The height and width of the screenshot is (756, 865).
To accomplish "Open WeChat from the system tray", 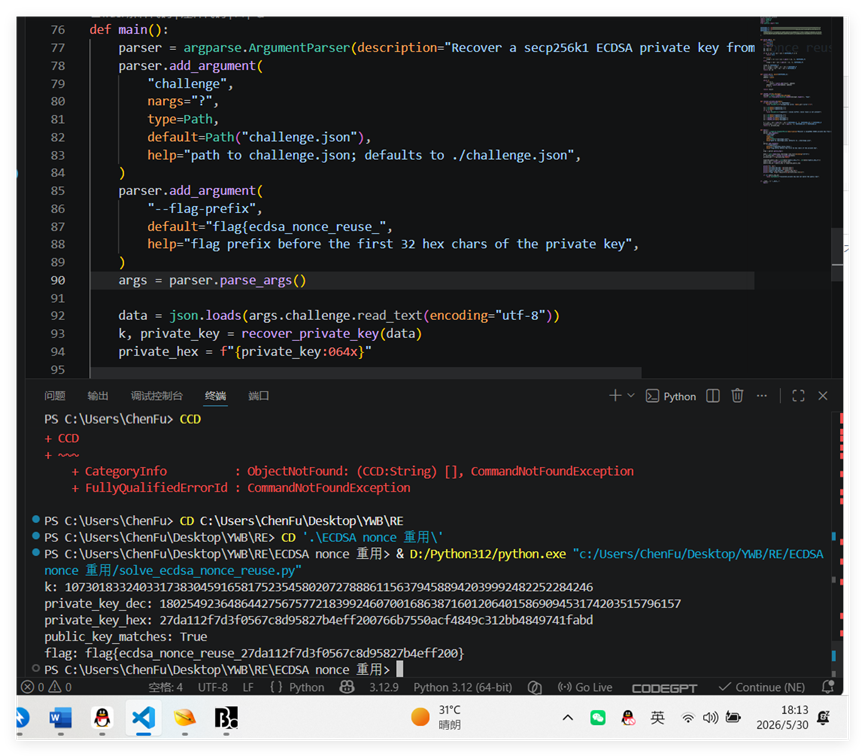I will pos(597,718).
